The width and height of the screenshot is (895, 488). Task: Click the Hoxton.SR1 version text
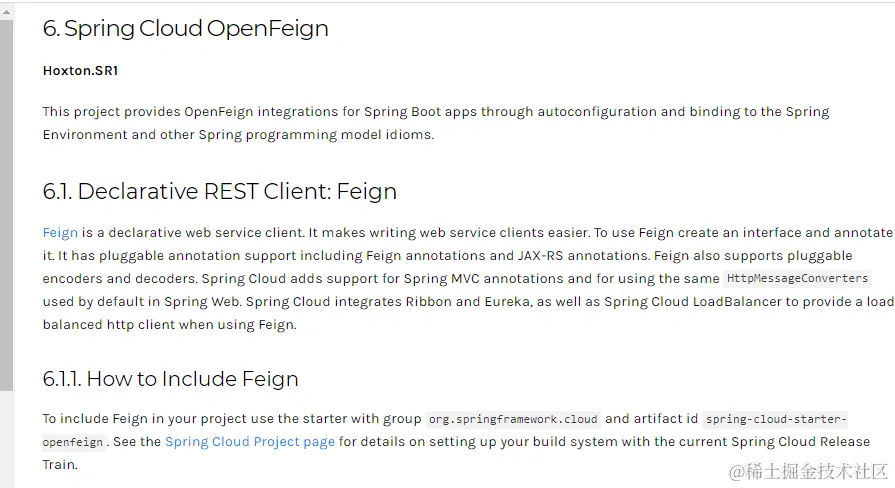click(x=80, y=71)
